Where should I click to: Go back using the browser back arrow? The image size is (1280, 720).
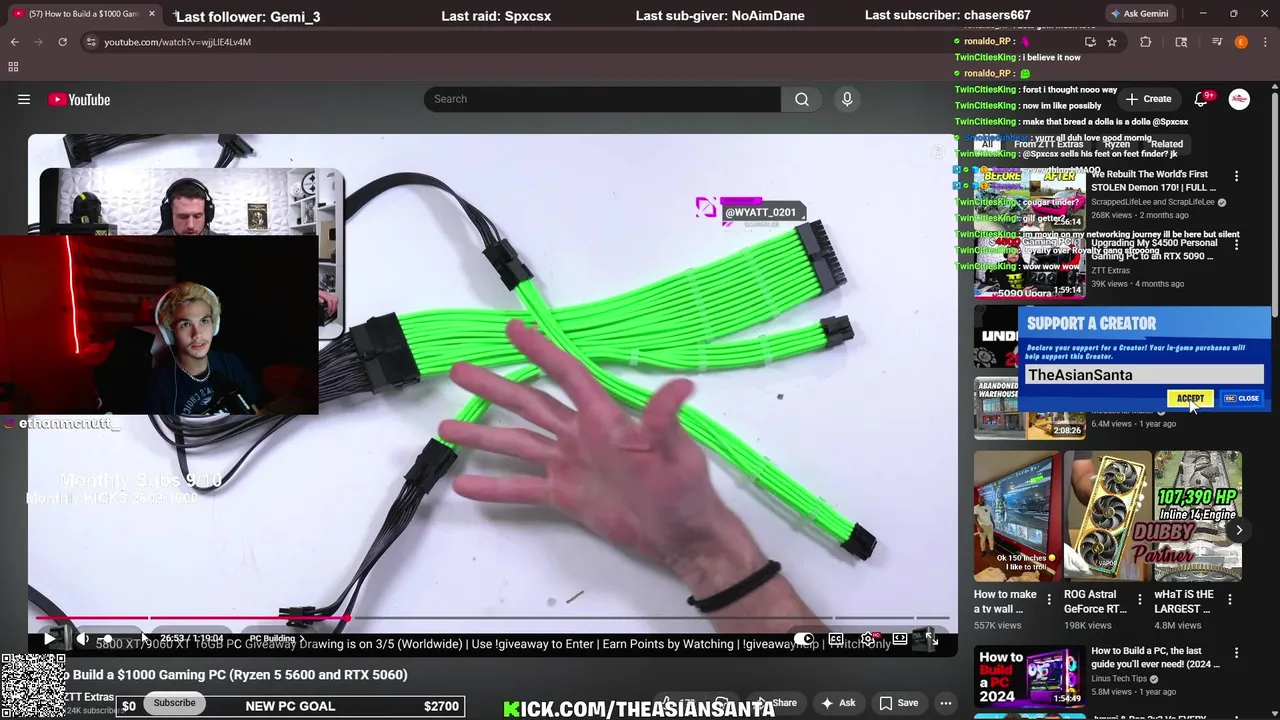click(x=14, y=42)
